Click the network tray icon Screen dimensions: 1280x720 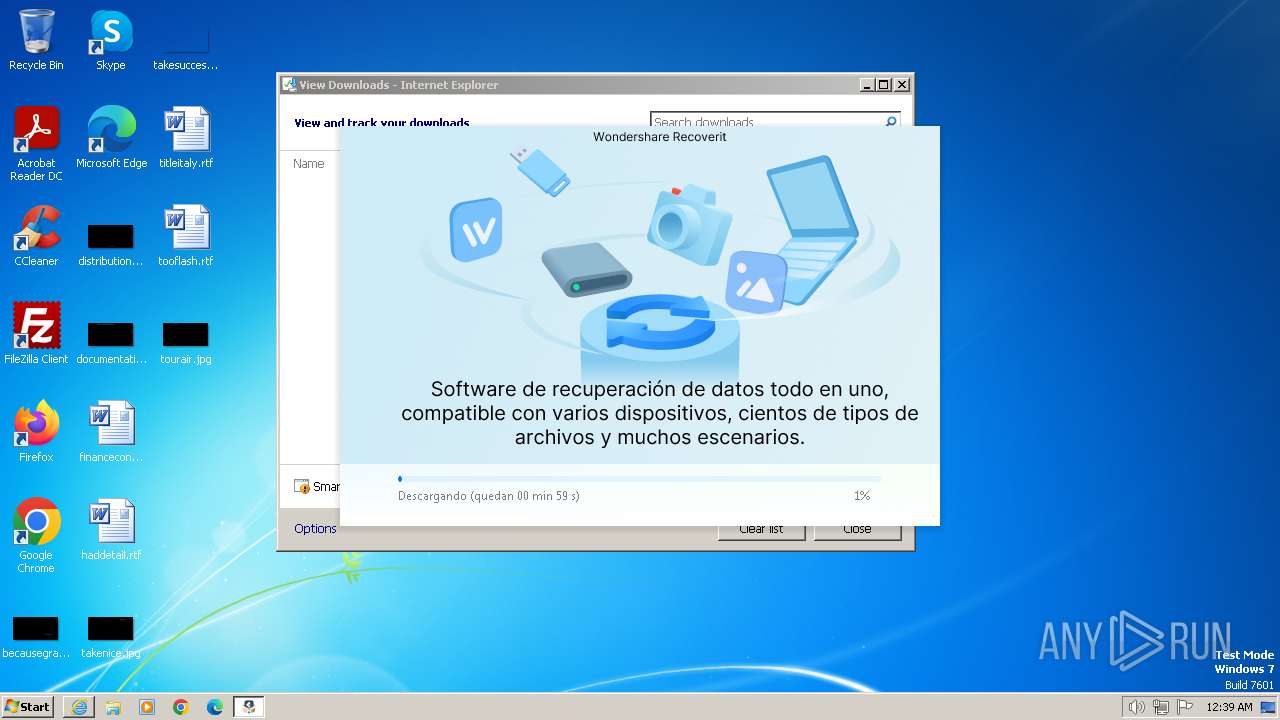coord(1161,707)
